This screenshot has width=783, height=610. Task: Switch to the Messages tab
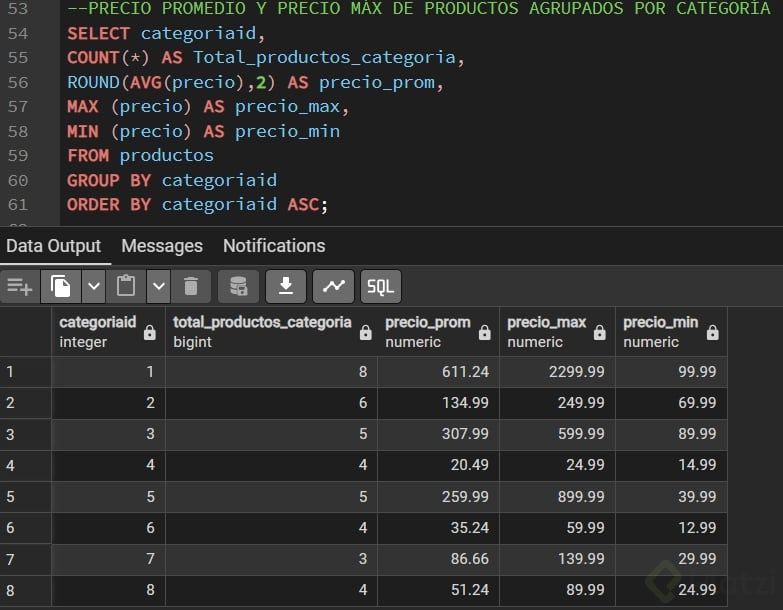[162, 246]
